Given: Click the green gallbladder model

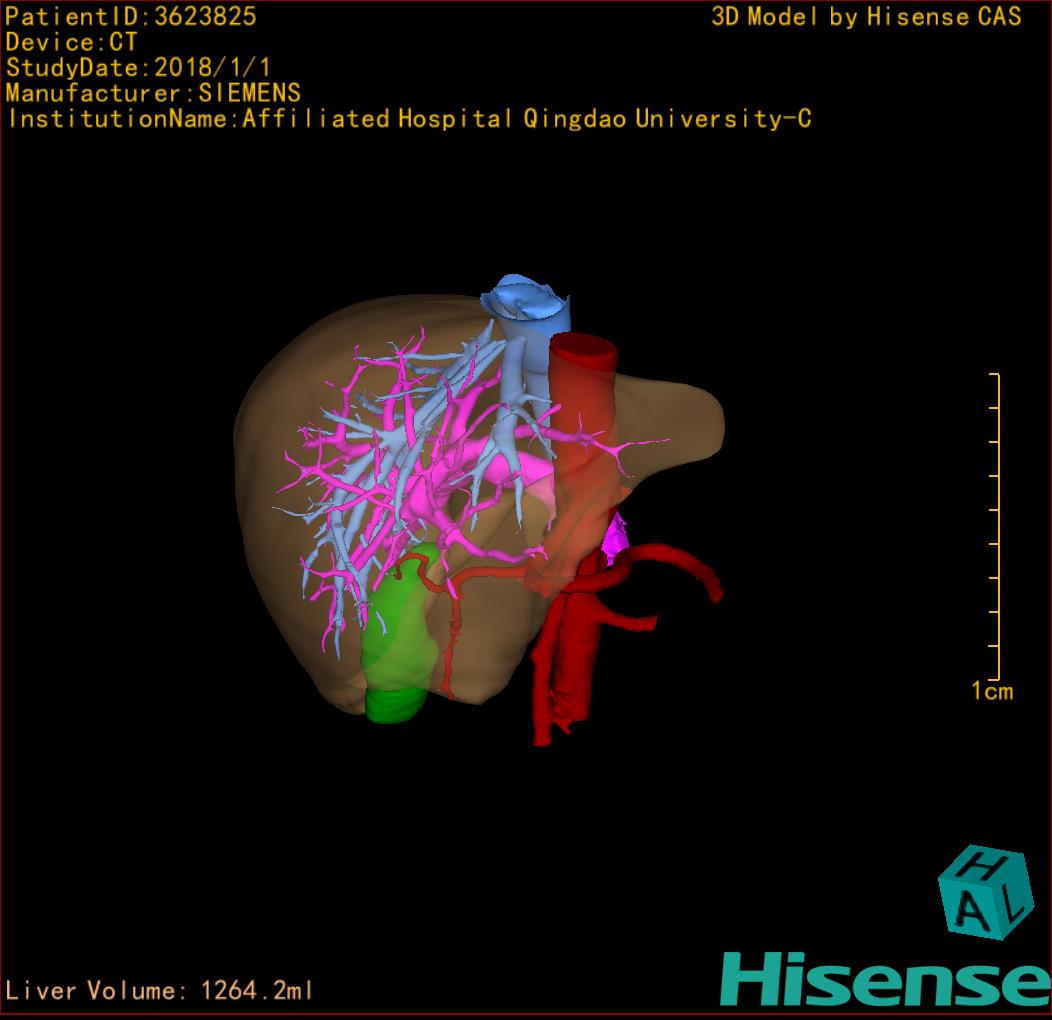Looking at the screenshot, I should [399, 633].
